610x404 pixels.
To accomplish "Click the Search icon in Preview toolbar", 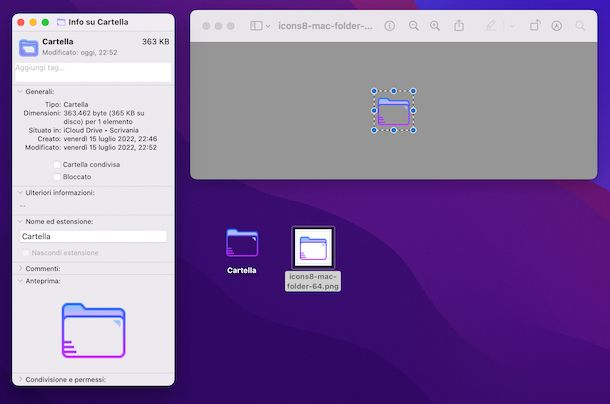I will pos(580,26).
